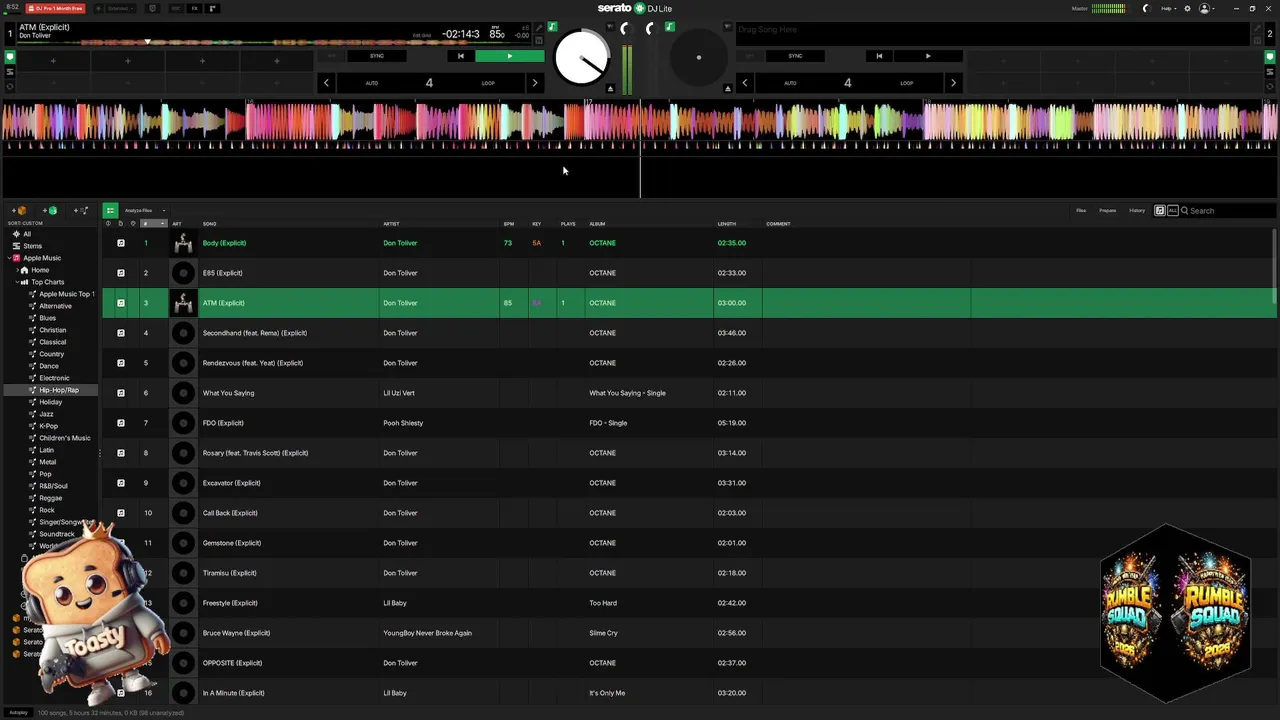The width and height of the screenshot is (1280, 720).
Task: Sort library by the SONG column header
Action: coord(210,224)
